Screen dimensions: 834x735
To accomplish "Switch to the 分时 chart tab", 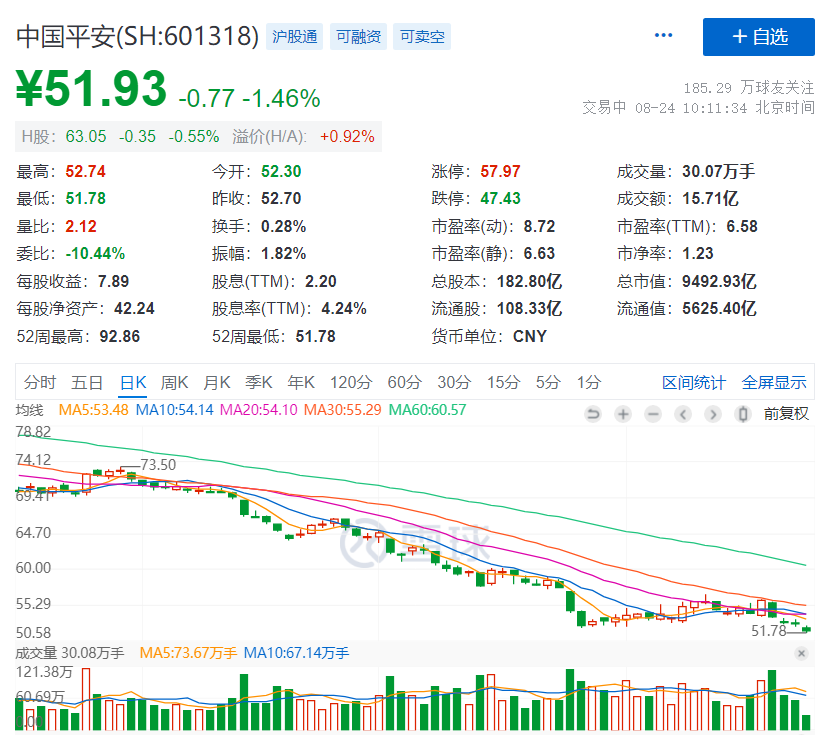I will [40, 382].
